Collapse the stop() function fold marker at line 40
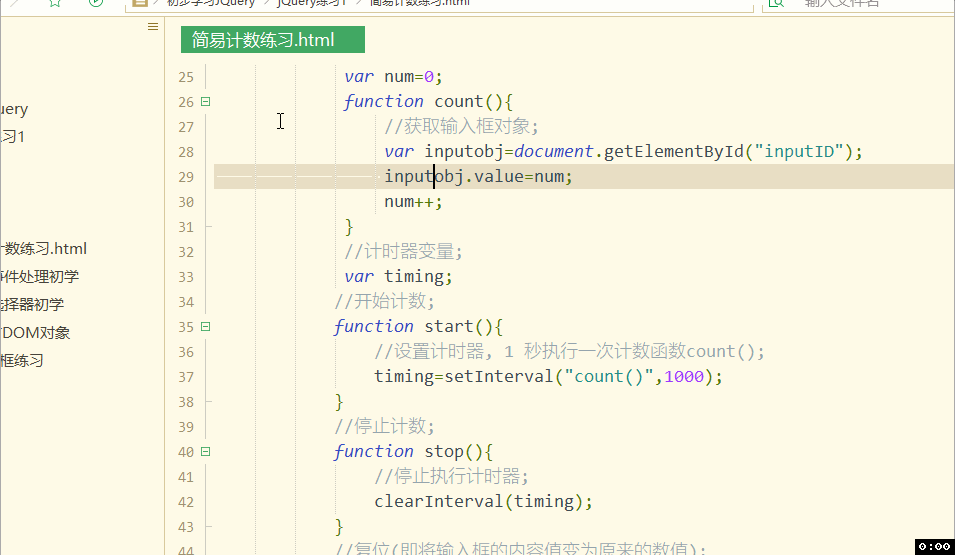This screenshot has width=955, height=555. [206, 451]
